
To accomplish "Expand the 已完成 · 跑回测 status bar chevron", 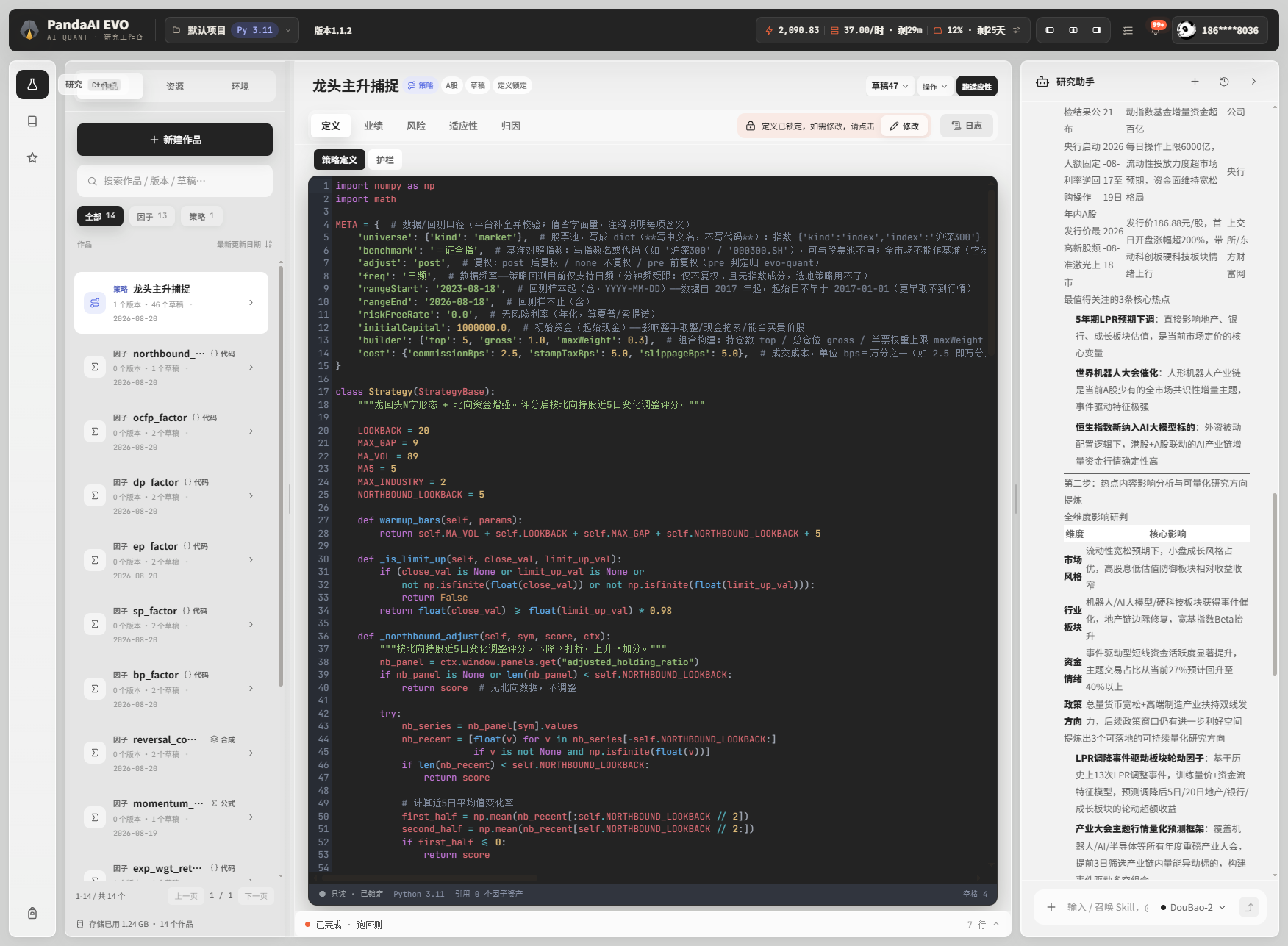I will pyautogui.click(x=996, y=925).
